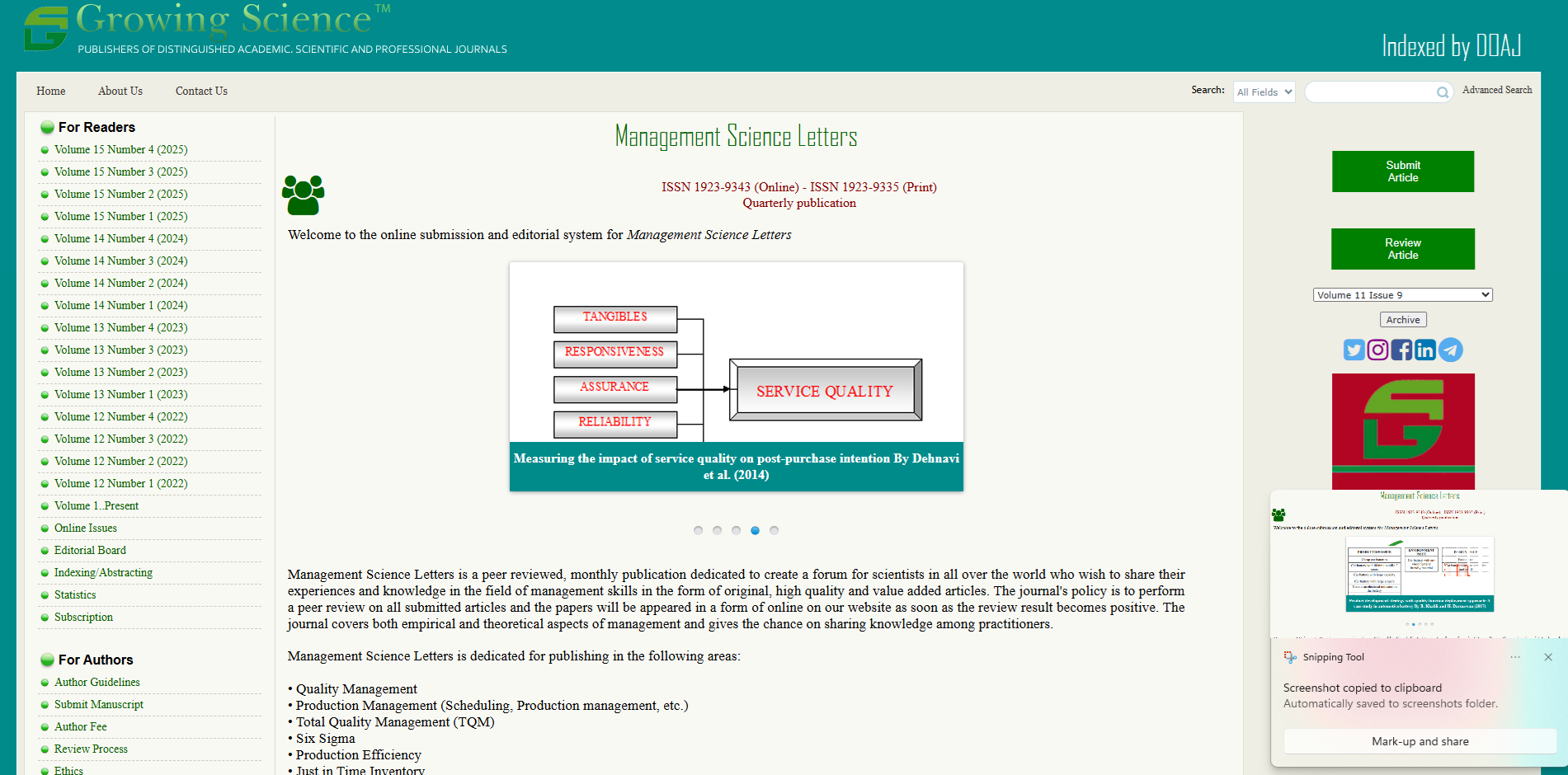
Task: Expand the All Fields search dropdown
Action: point(1264,92)
